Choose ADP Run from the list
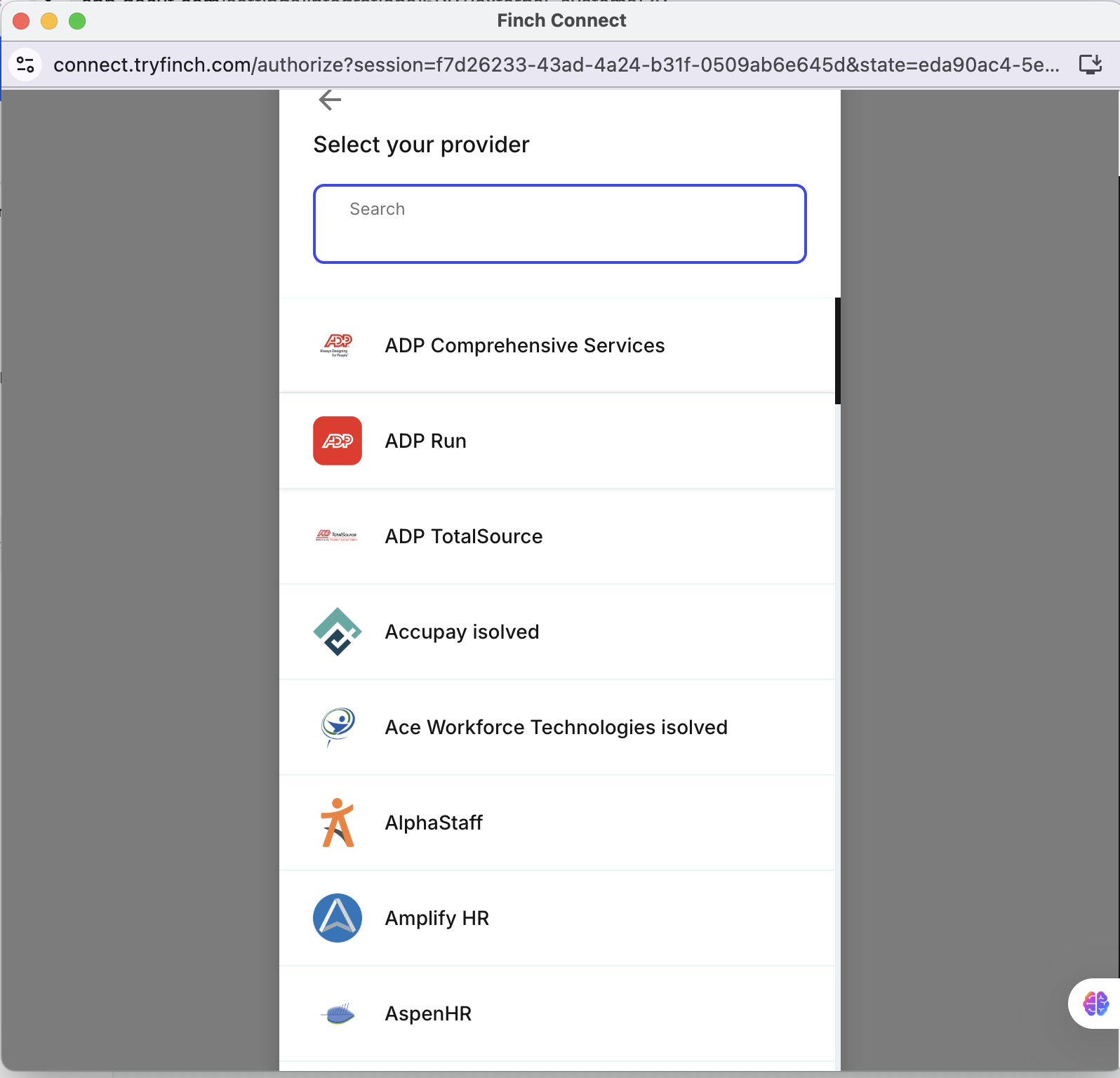The image size is (1120, 1078). tap(425, 441)
